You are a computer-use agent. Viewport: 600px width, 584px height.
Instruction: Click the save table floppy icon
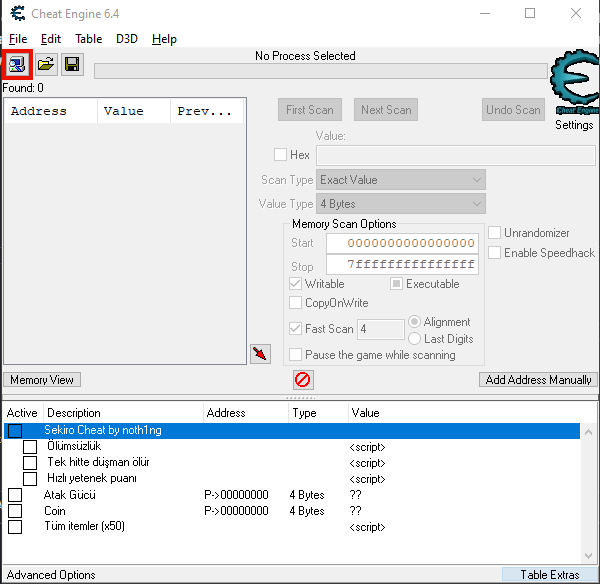tap(72, 64)
